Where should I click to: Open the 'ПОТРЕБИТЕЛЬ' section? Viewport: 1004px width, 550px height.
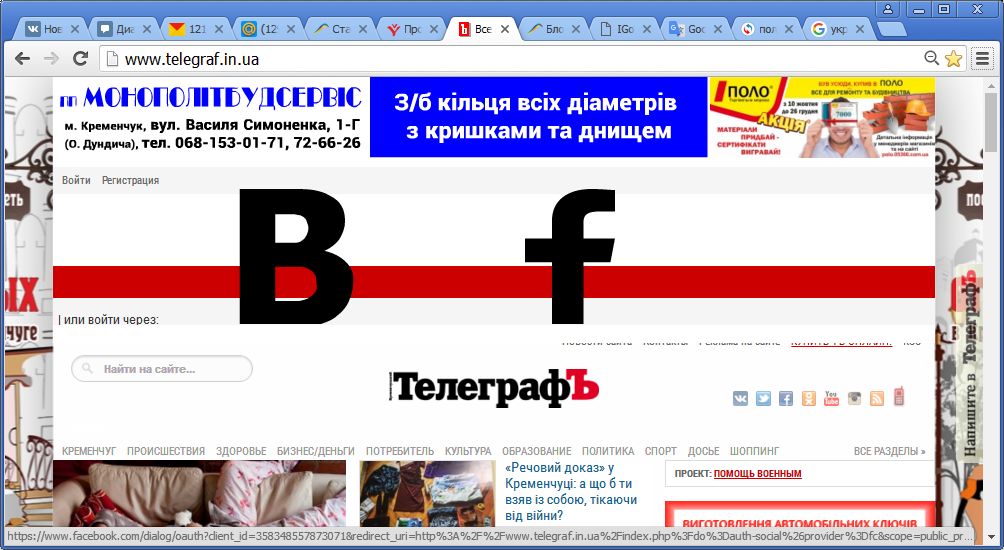tap(400, 451)
